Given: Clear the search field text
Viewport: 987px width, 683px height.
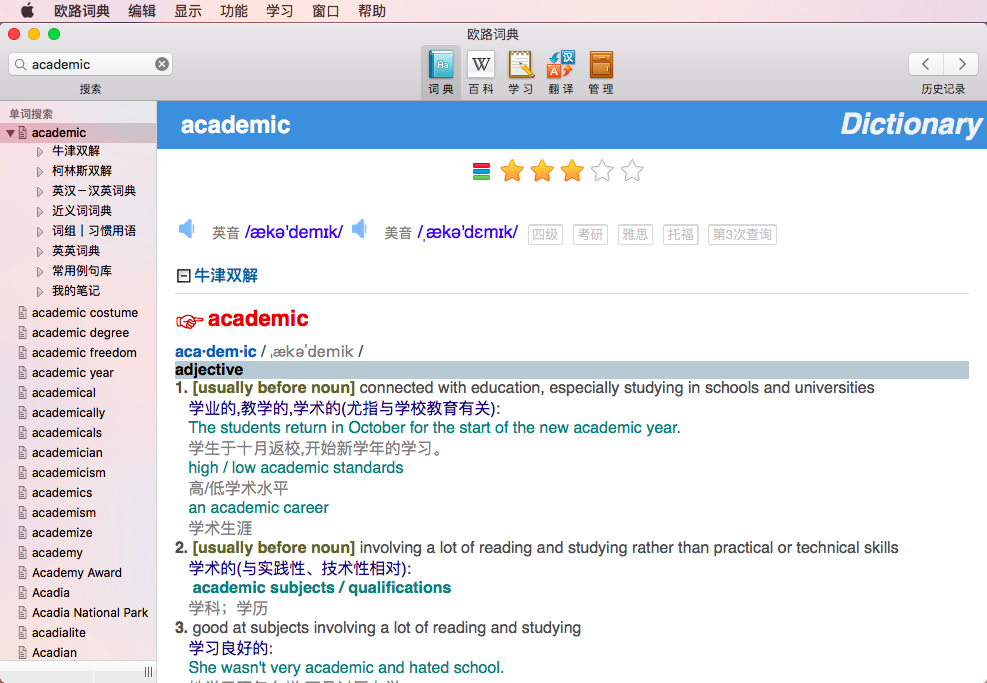Looking at the screenshot, I should pos(162,64).
